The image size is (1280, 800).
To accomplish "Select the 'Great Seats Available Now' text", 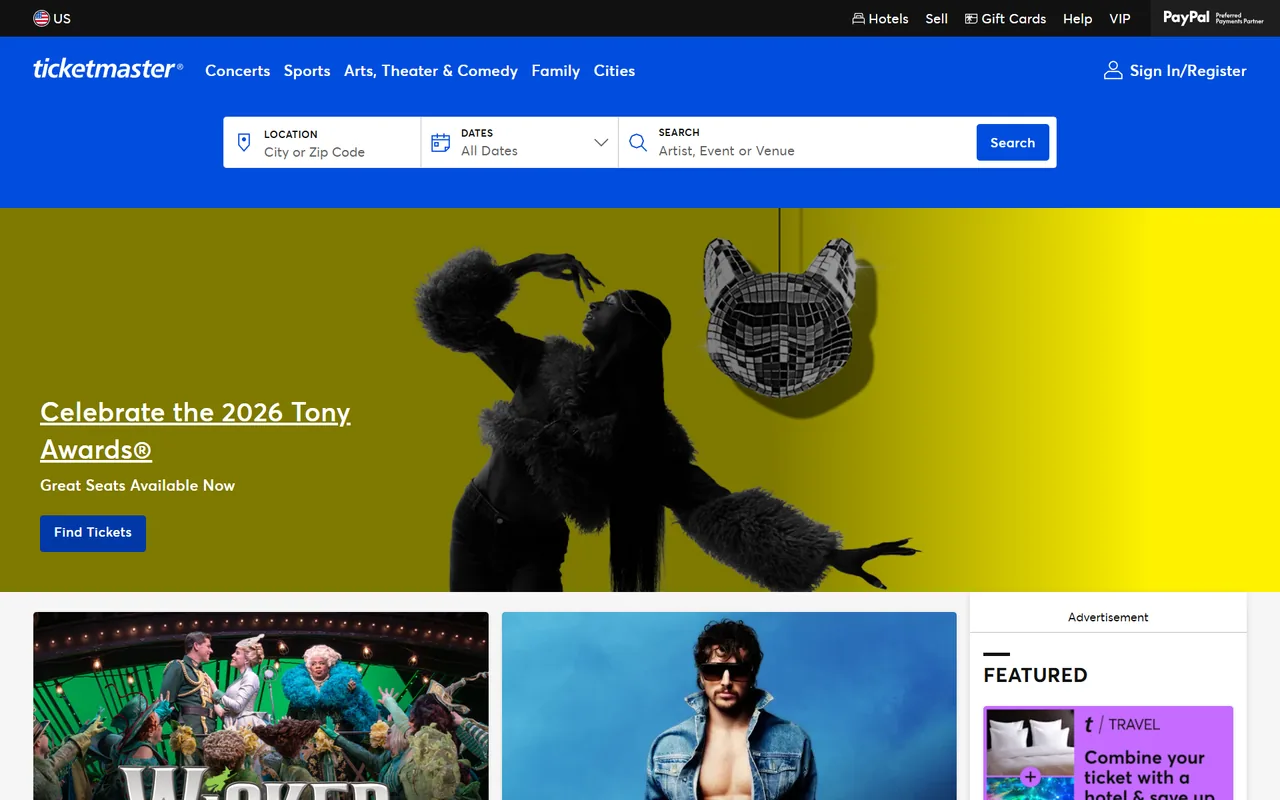I will [137, 485].
